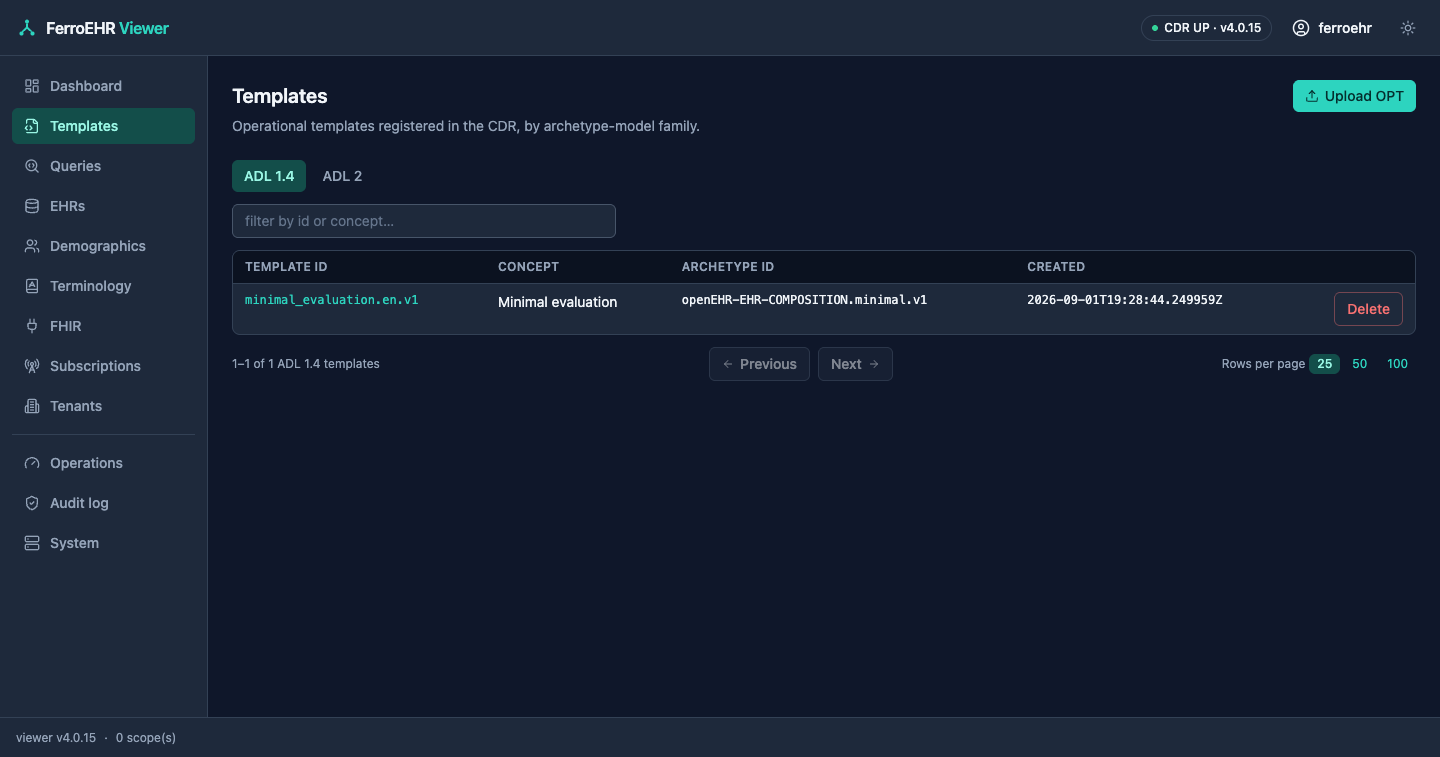Click the 0 scope(s) status bar entry
The height and width of the screenshot is (757, 1440).
pos(146,738)
